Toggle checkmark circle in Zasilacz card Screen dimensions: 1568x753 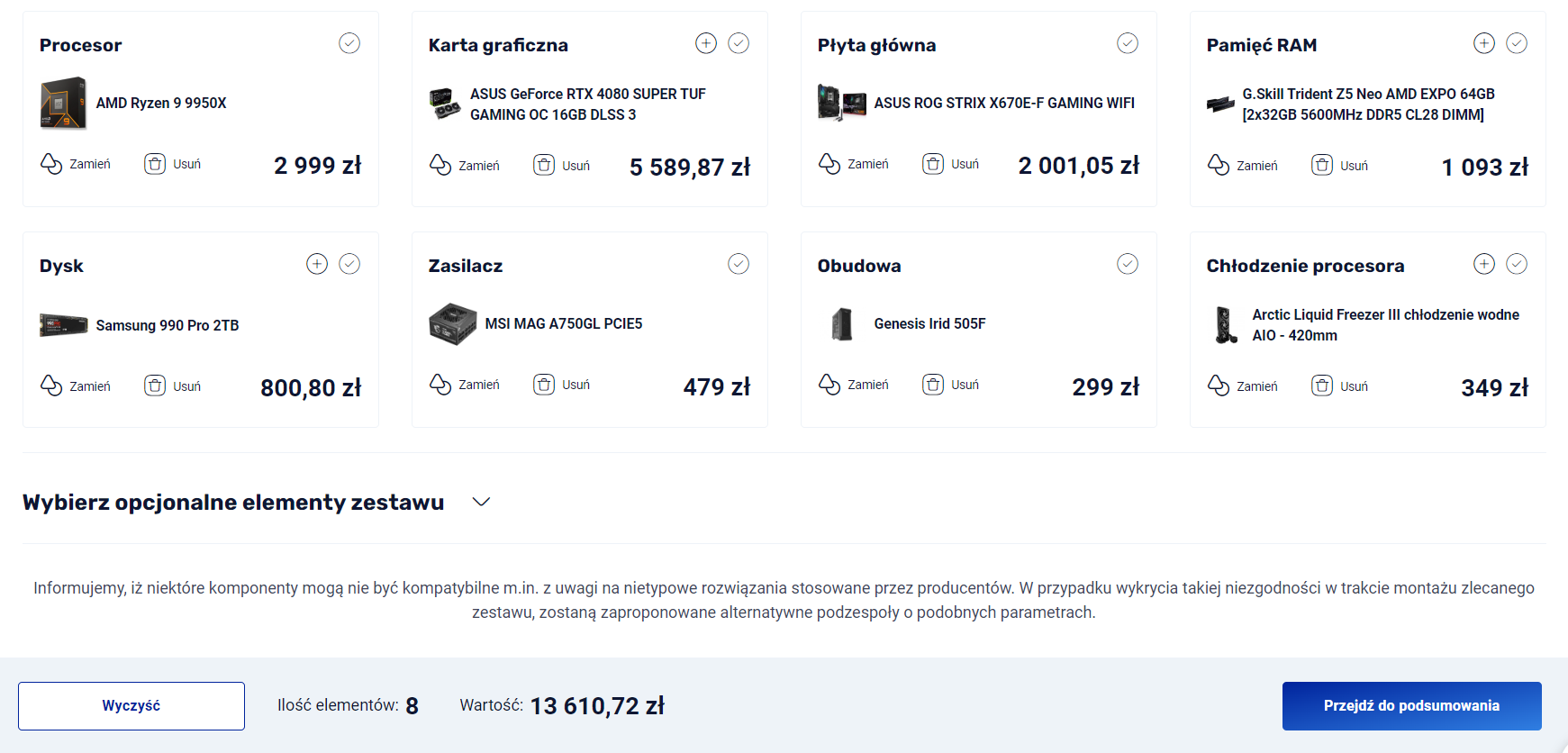tap(739, 264)
